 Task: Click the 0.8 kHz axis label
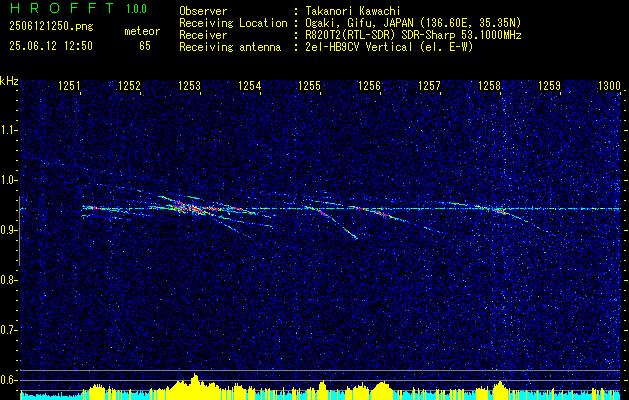pos(8,280)
